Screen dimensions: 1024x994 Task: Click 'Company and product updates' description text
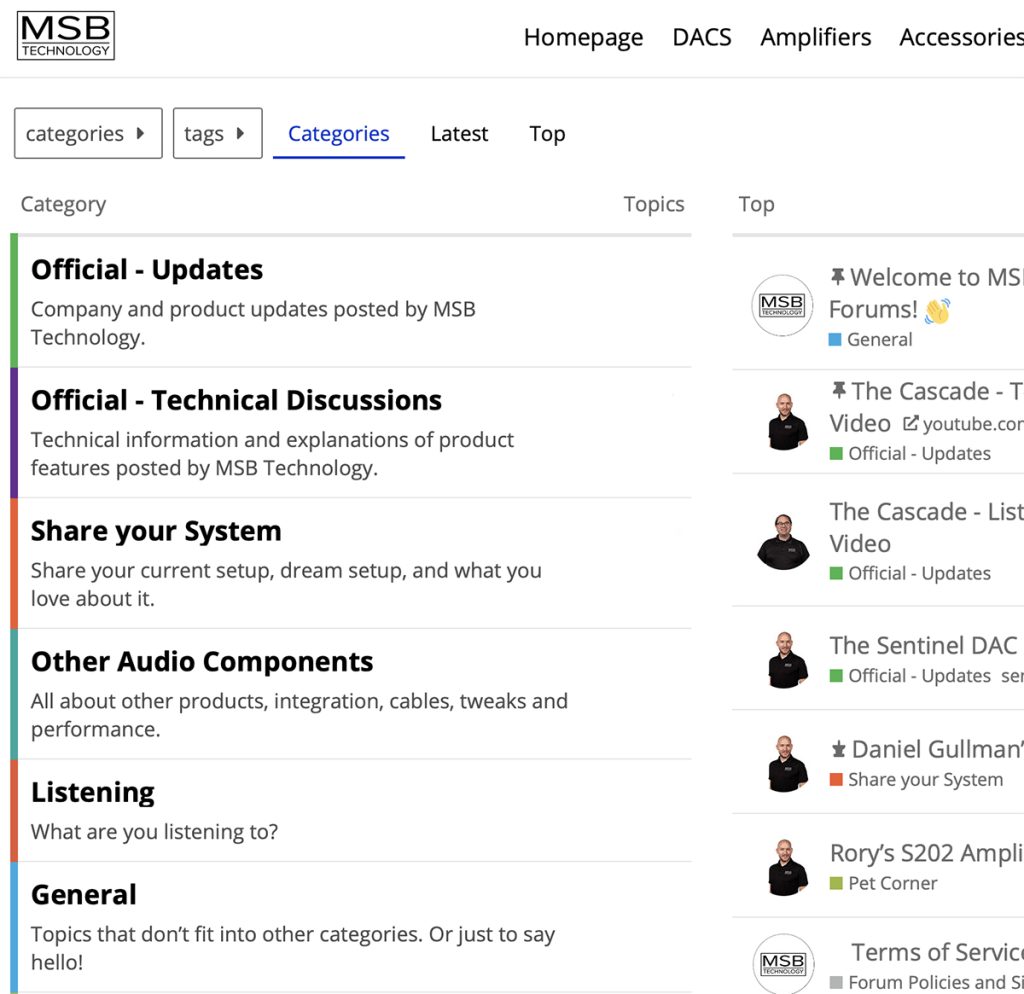click(x=253, y=323)
